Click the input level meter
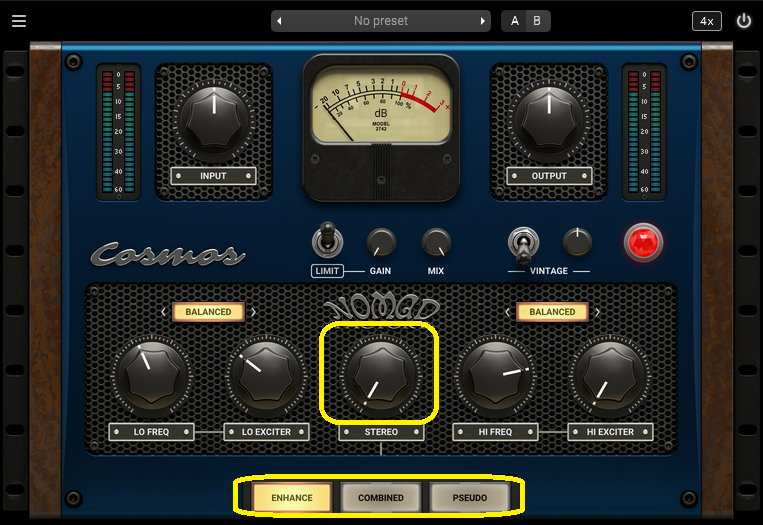The height and width of the screenshot is (525, 763). [118, 132]
